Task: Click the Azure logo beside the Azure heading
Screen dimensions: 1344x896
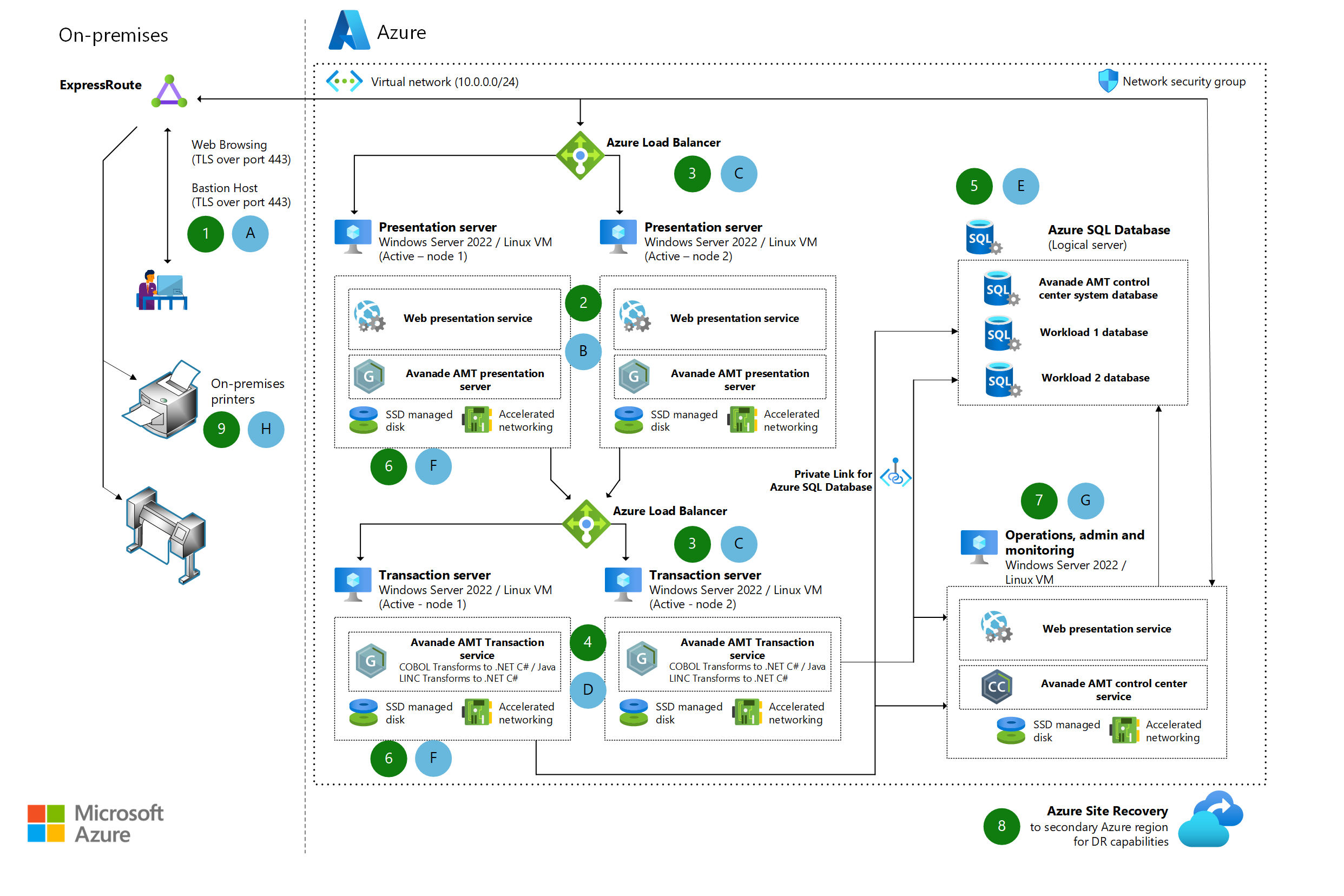Action: click(349, 30)
